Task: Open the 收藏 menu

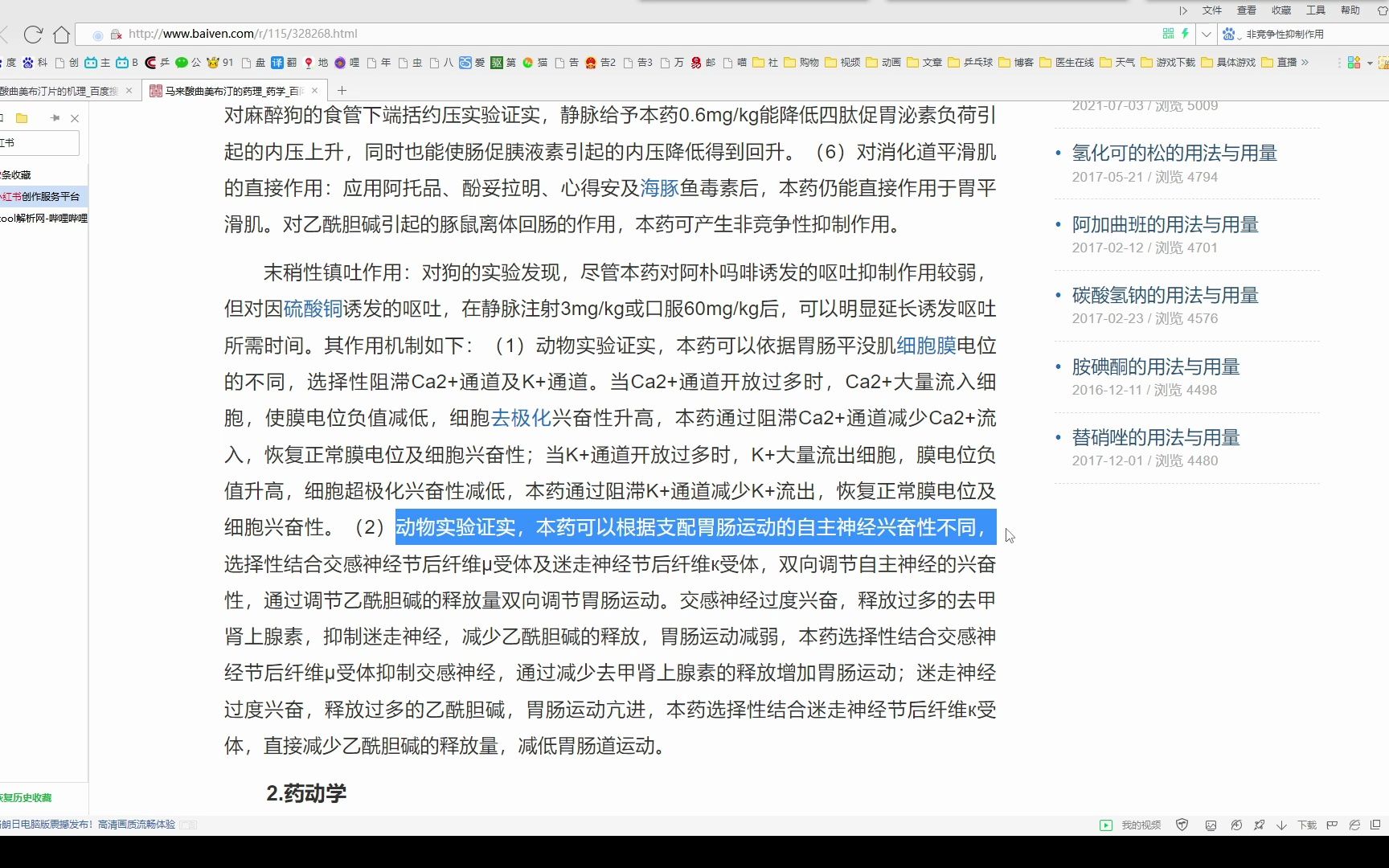Action: (1280, 10)
